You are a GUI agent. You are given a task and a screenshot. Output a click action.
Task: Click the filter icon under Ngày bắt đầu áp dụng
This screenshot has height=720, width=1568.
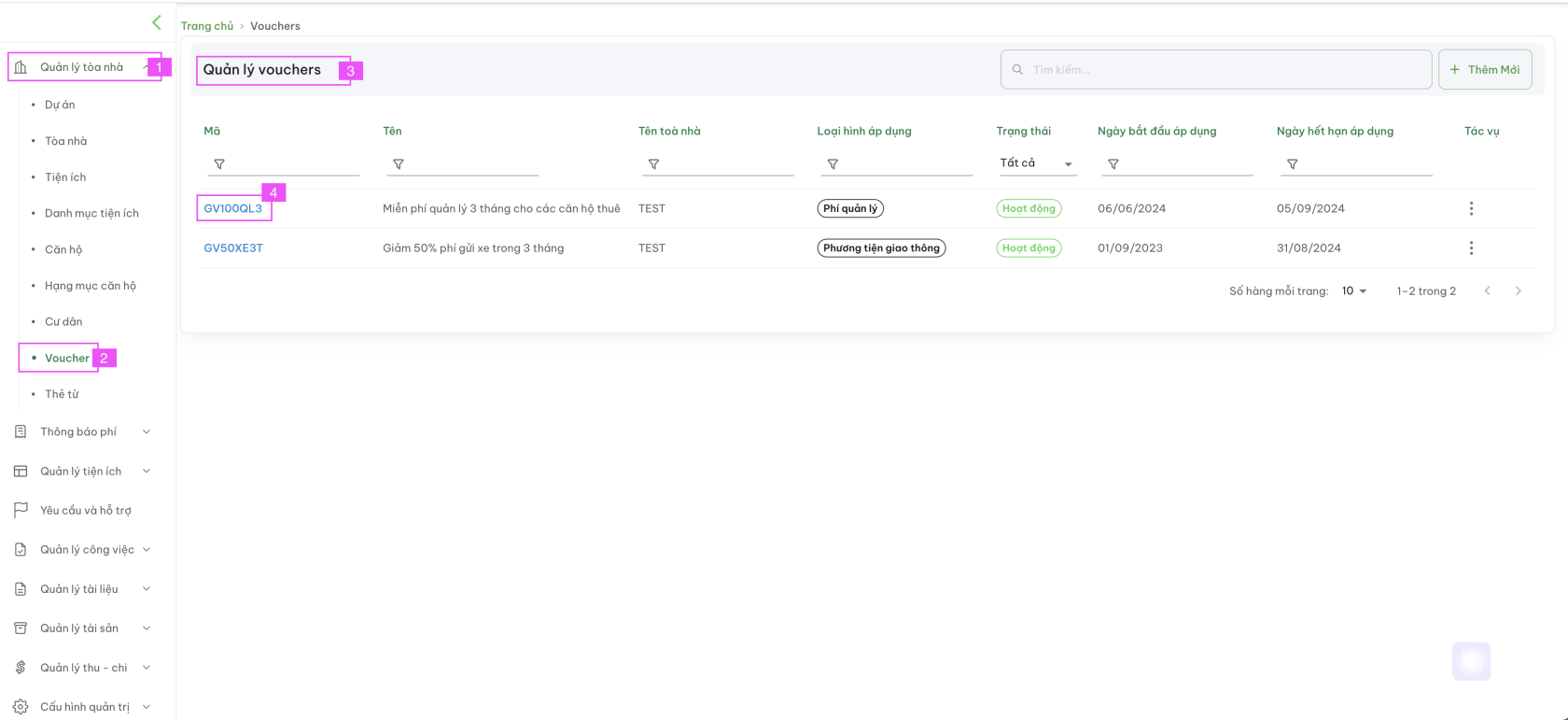[x=1113, y=164]
